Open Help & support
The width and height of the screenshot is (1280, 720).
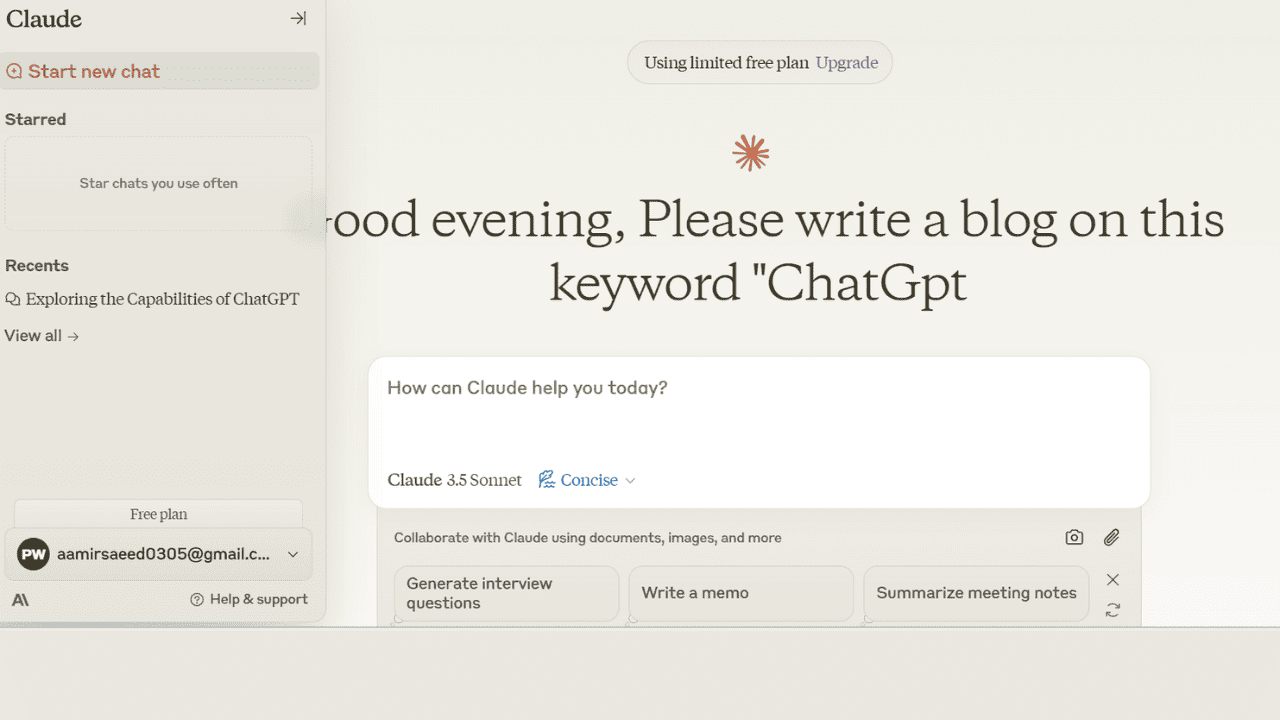point(249,600)
